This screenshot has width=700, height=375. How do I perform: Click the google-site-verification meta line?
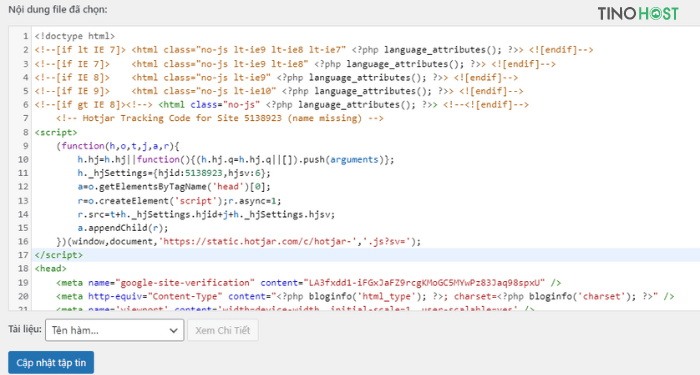(308, 283)
